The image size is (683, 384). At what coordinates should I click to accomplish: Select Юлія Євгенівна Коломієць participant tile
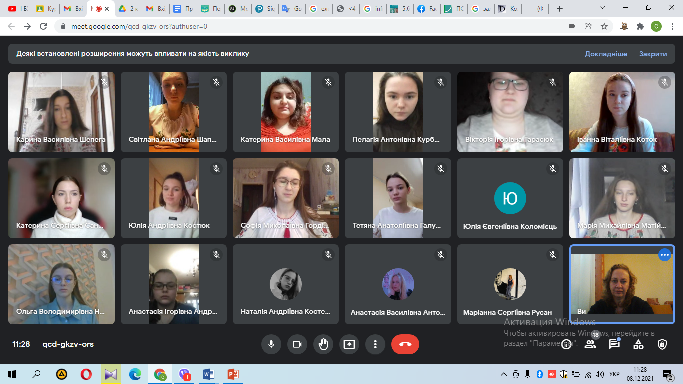click(510, 198)
